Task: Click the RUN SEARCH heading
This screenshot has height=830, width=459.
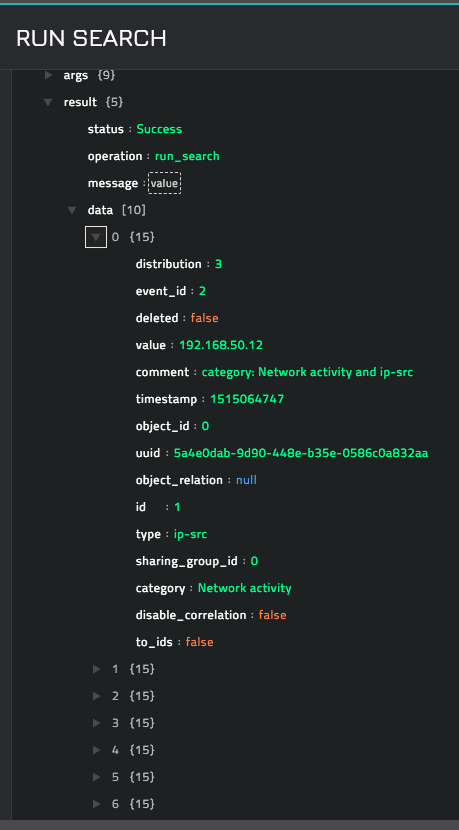Action: pyautogui.click(x=92, y=39)
